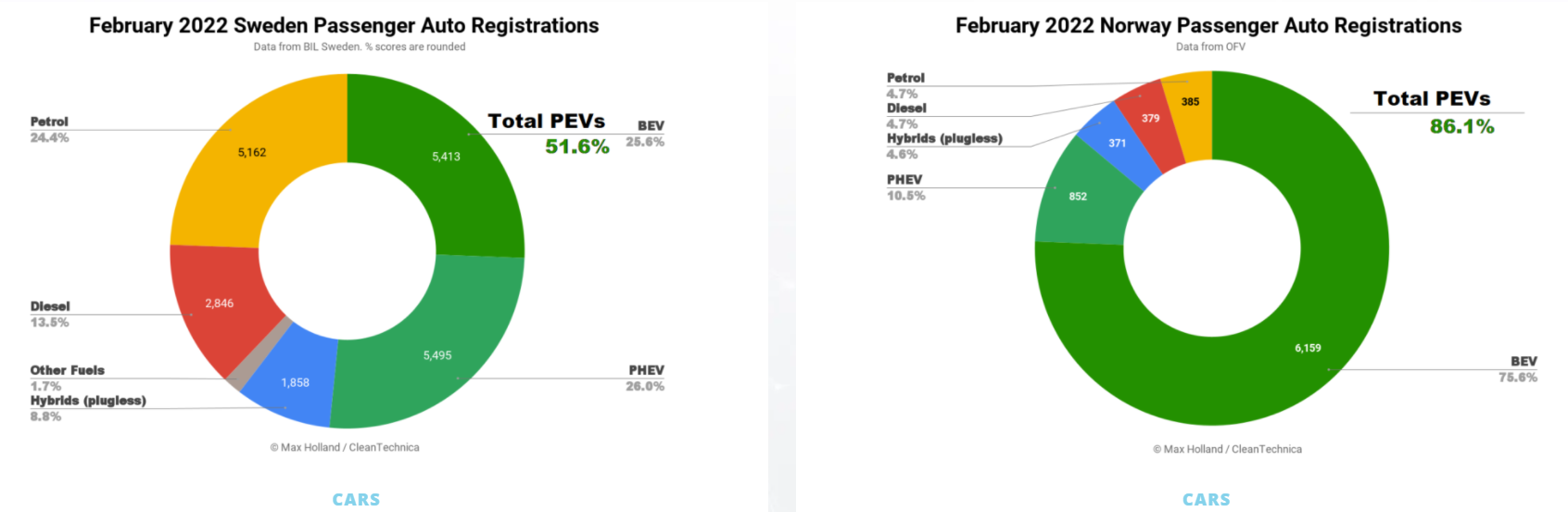Select the red Diesel slice in Sweden chart
This screenshot has height=512, width=1568.
click(x=220, y=303)
